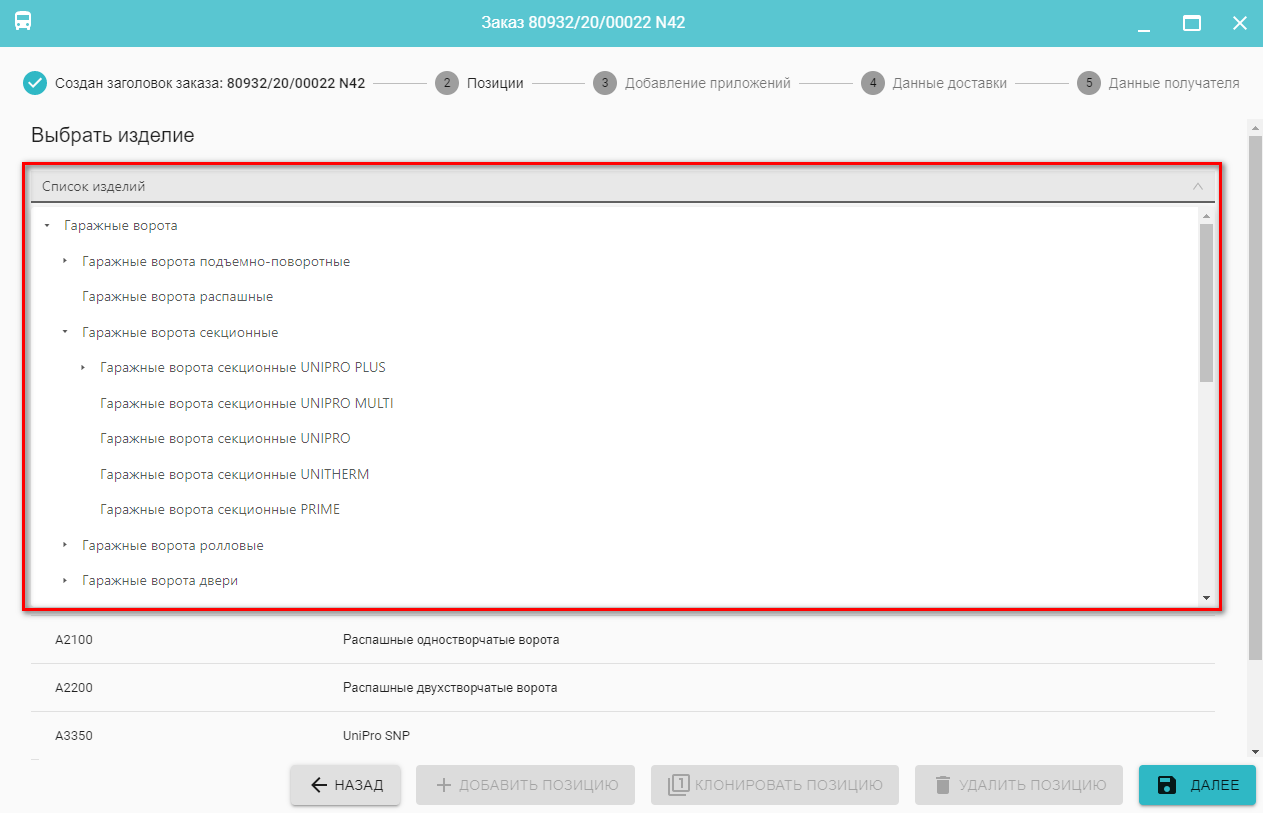Open the Данные доставки step
Image resolution: width=1263 pixels, height=813 pixels.
click(x=949, y=83)
